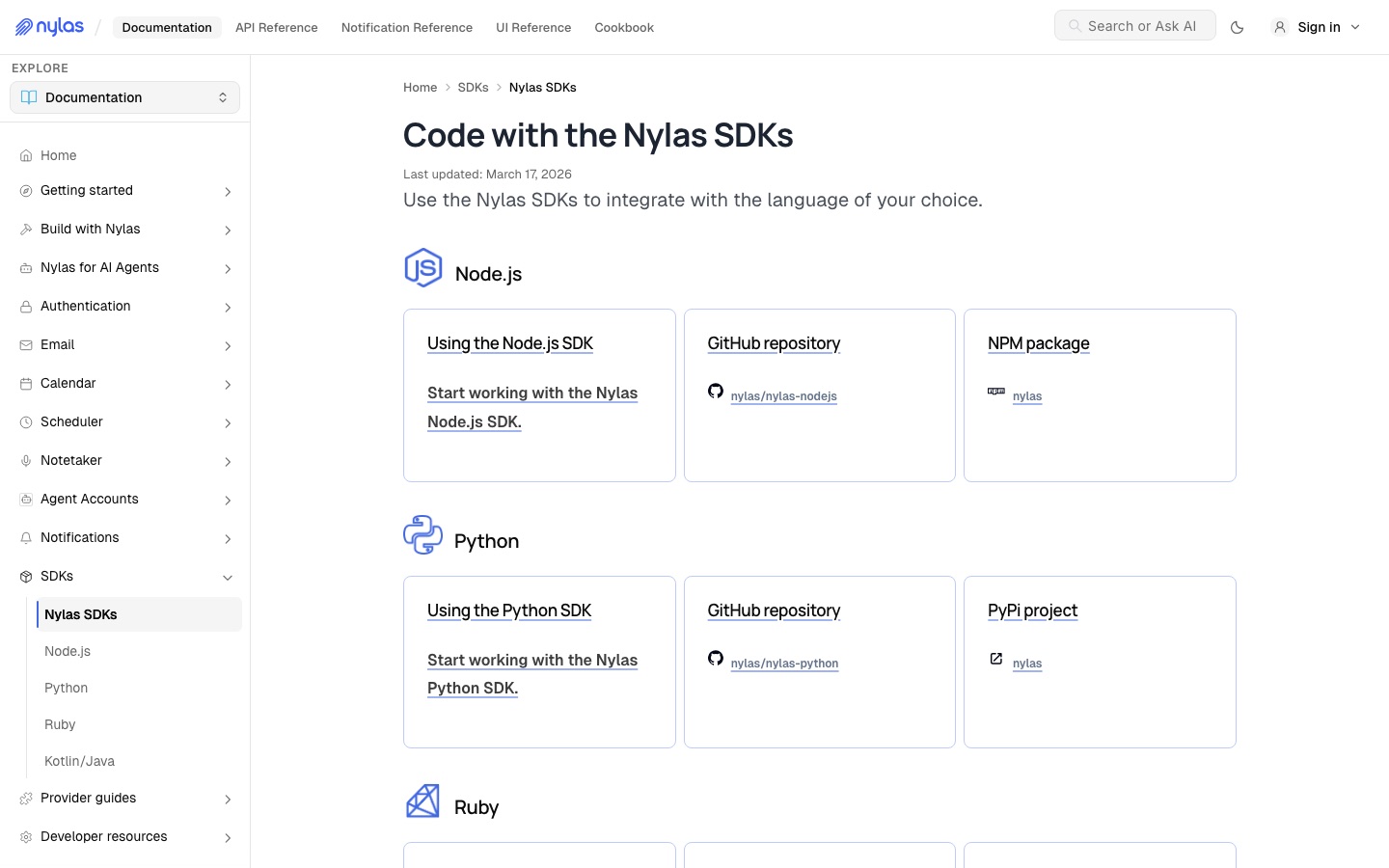This screenshot has height=868, width=1389.
Task: Click the user profile icon by Sign in
Action: coord(1280,27)
